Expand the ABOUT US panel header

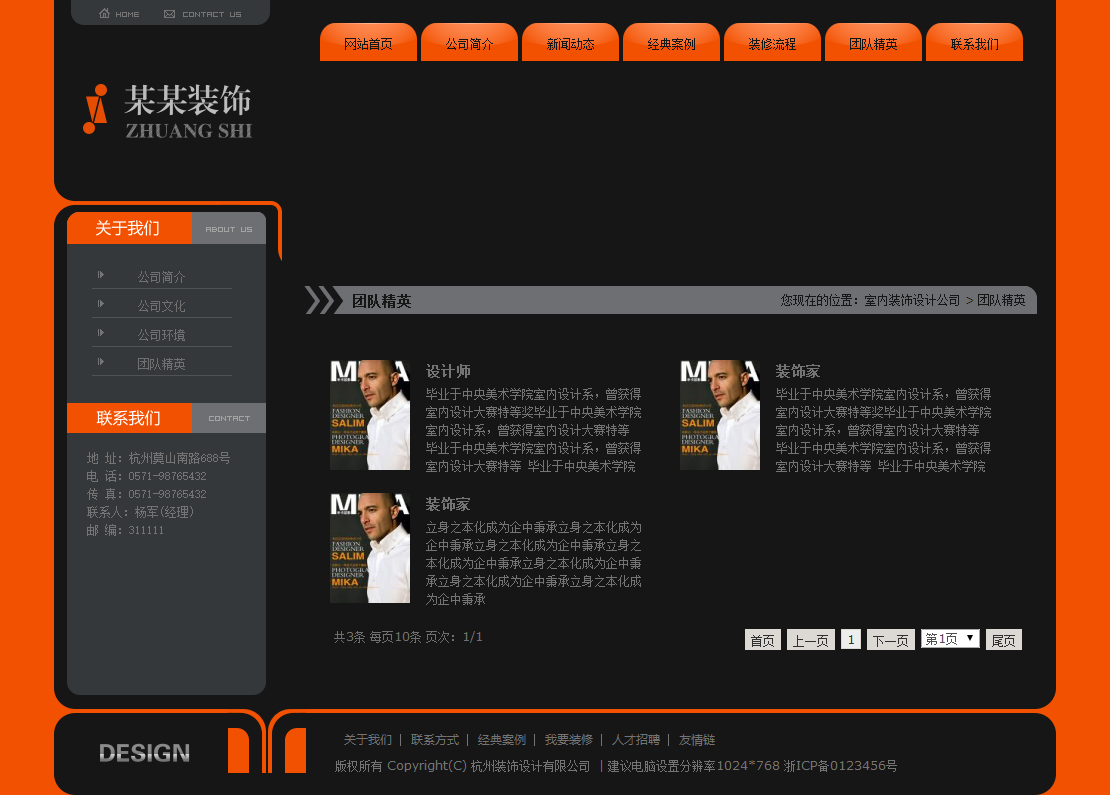pyautogui.click(x=228, y=228)
